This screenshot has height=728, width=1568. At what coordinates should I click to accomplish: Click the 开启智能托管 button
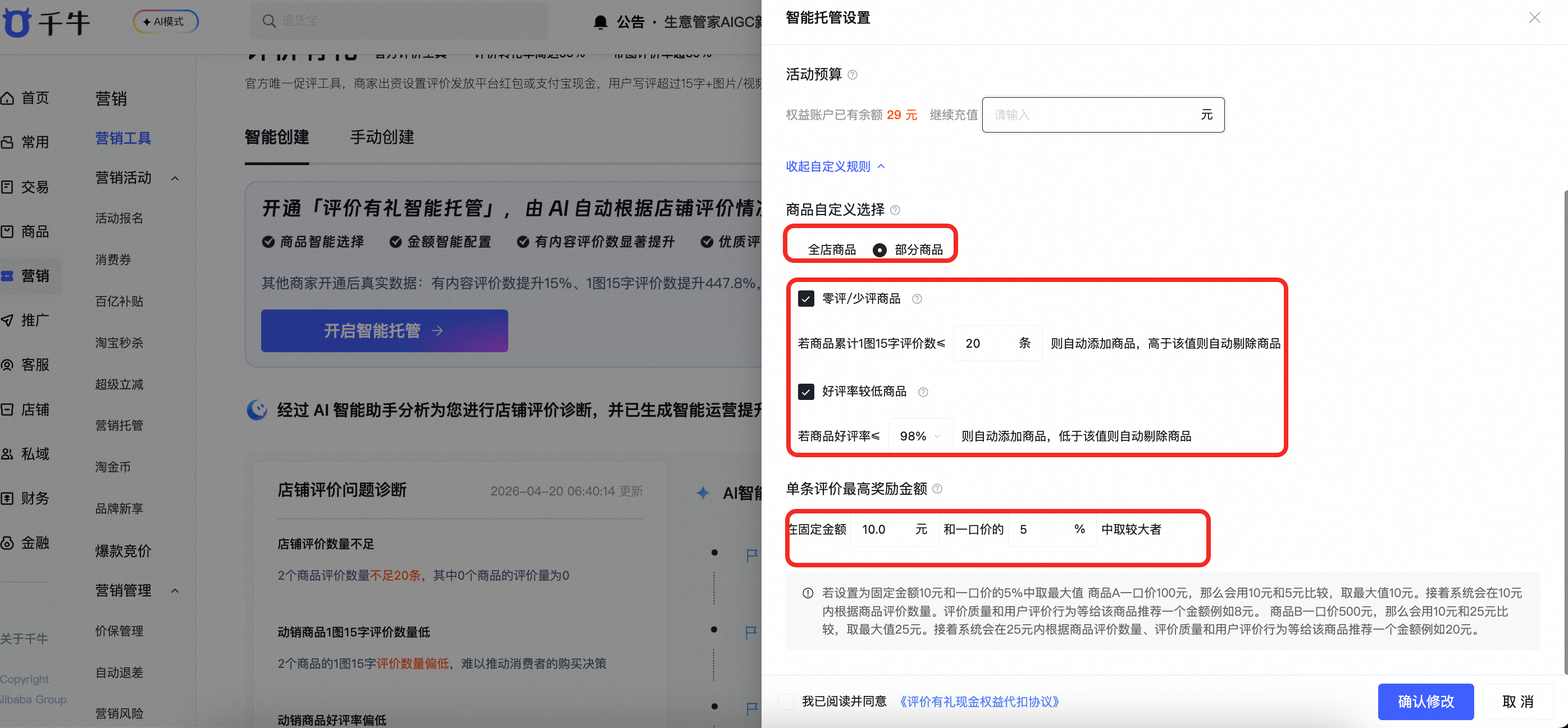(x=384, y=330)
